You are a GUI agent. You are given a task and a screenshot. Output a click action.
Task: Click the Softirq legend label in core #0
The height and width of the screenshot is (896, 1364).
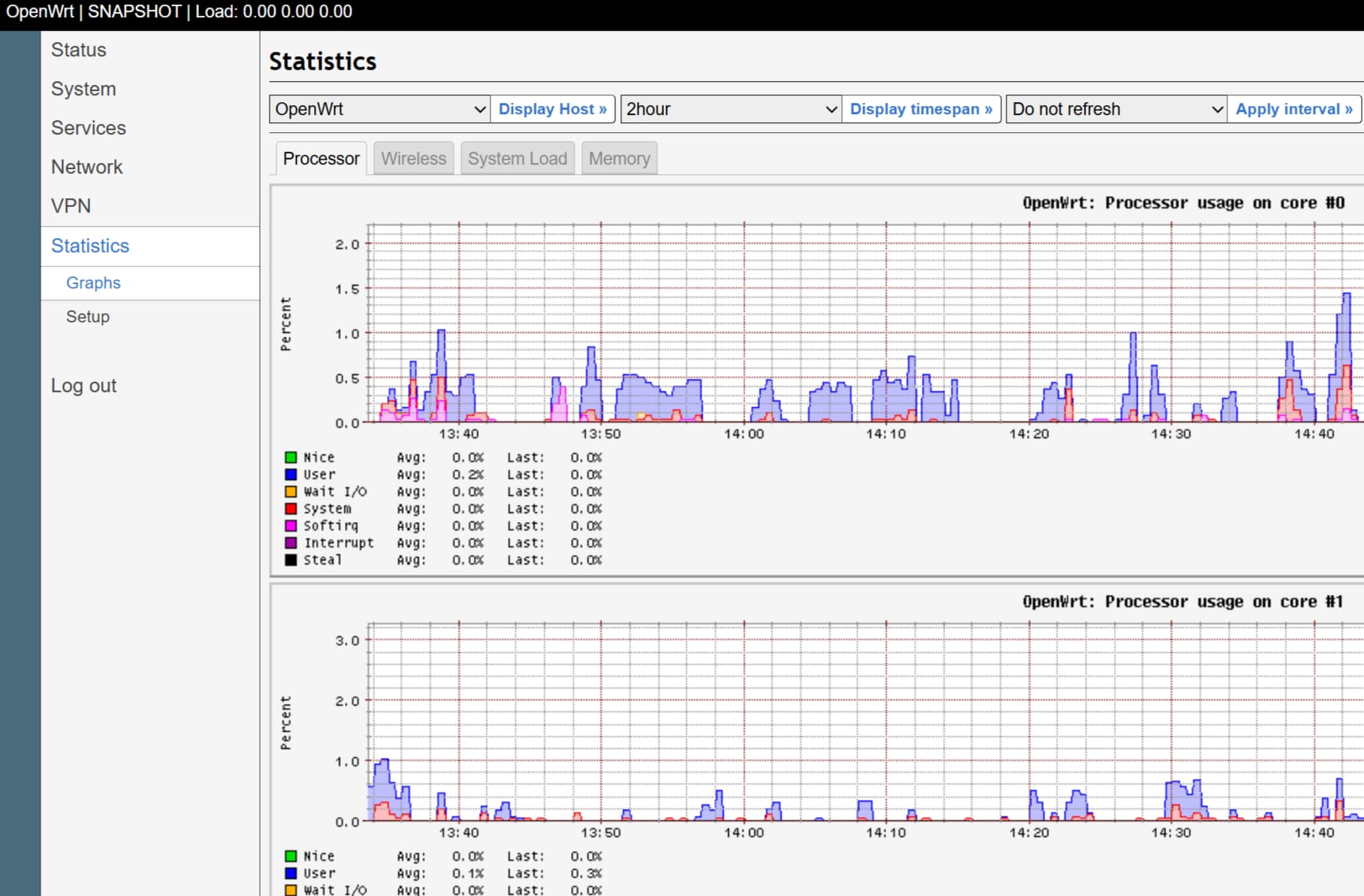[x=330, y=526]
